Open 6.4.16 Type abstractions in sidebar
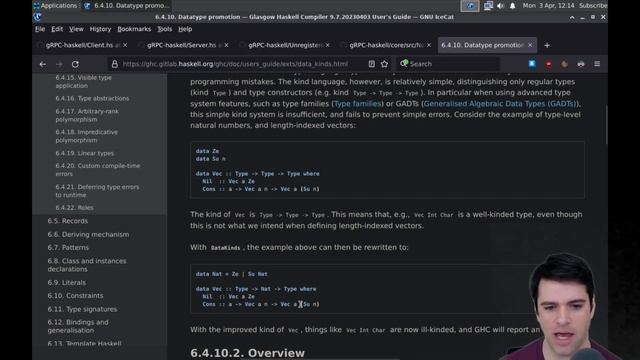The width and height of the screenshot is (640, 360). coord(92,98)
